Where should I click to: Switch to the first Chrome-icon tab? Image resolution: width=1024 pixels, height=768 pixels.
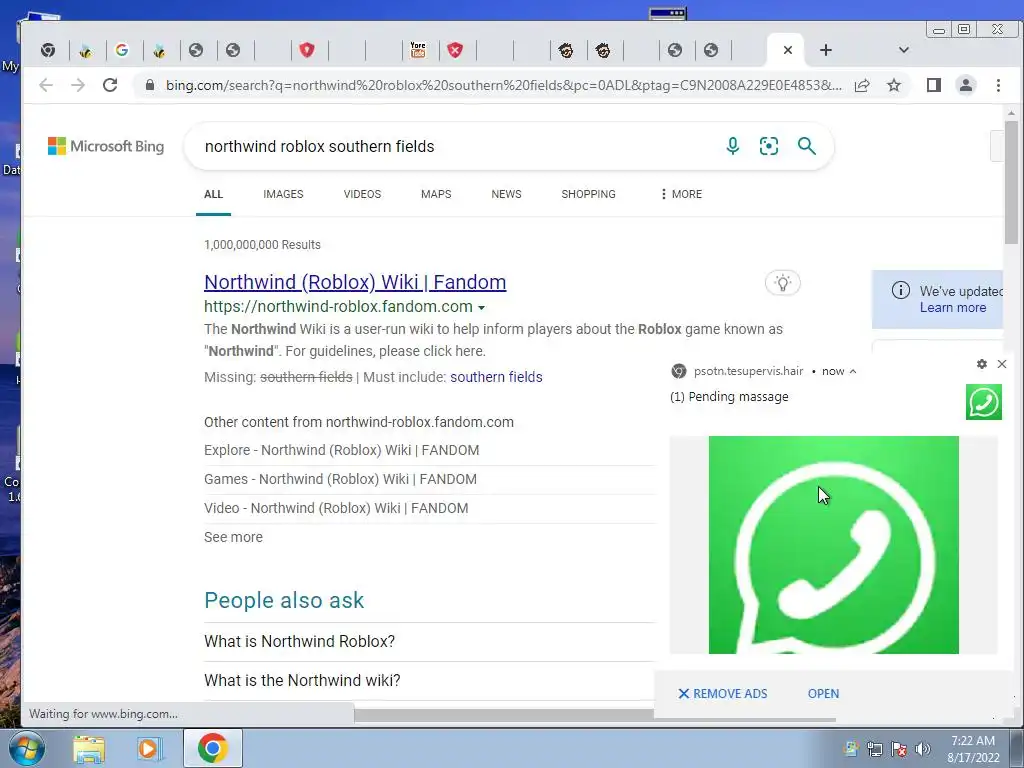(x=48, y=50)
